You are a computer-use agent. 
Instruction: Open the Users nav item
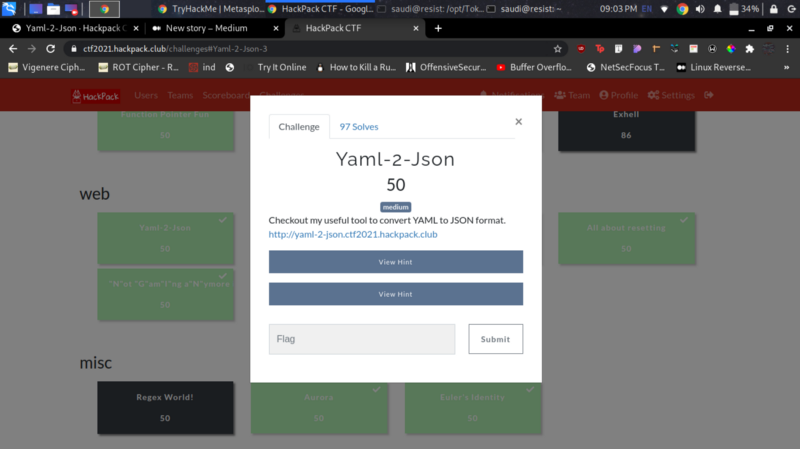(146, 95)
